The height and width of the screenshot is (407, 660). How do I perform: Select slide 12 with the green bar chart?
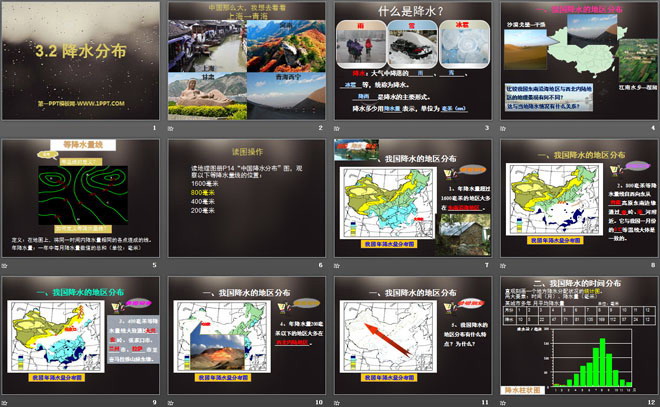click(x=579, y=335)
